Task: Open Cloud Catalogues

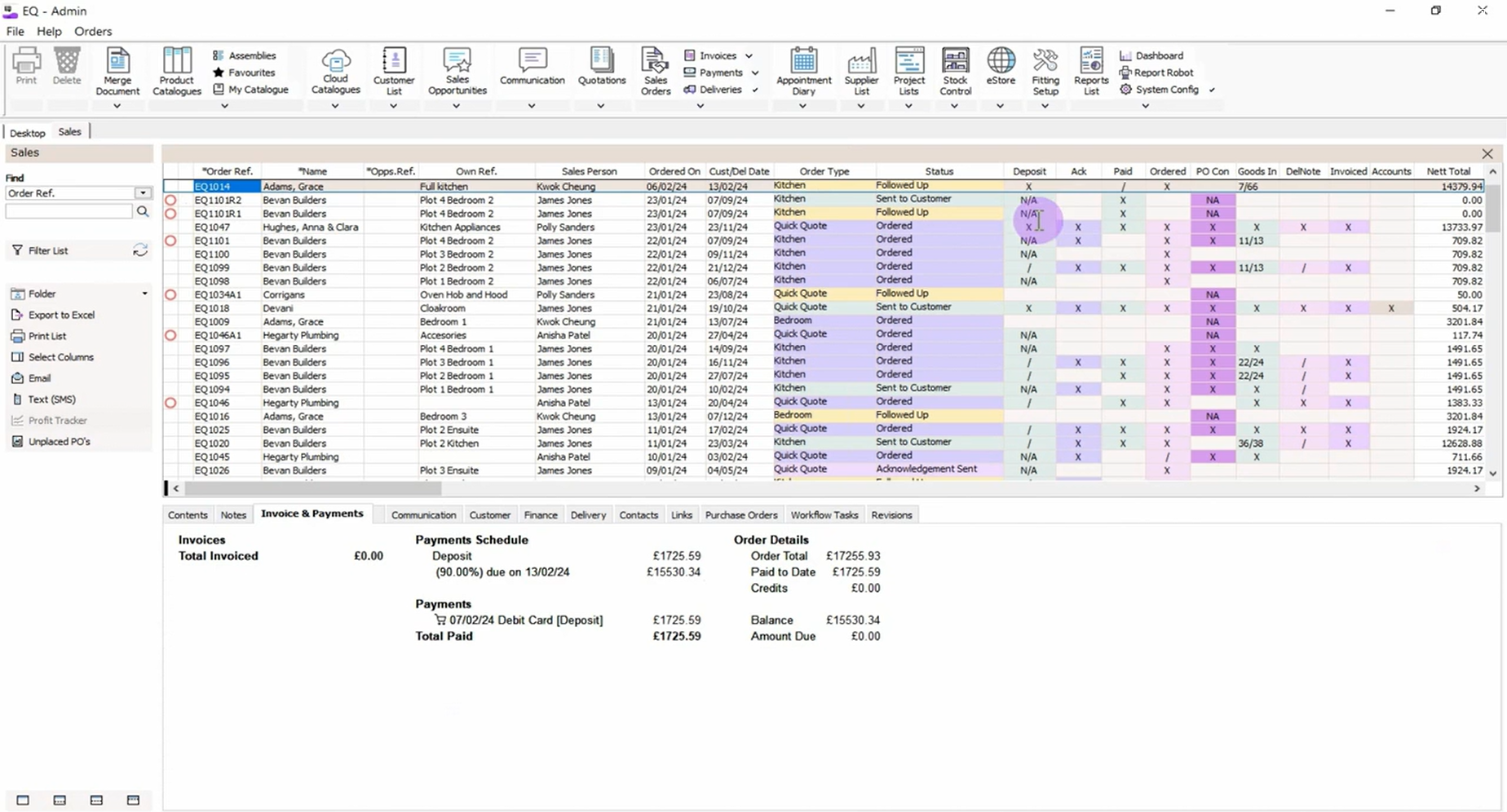Action: click(x=335, y=72)
